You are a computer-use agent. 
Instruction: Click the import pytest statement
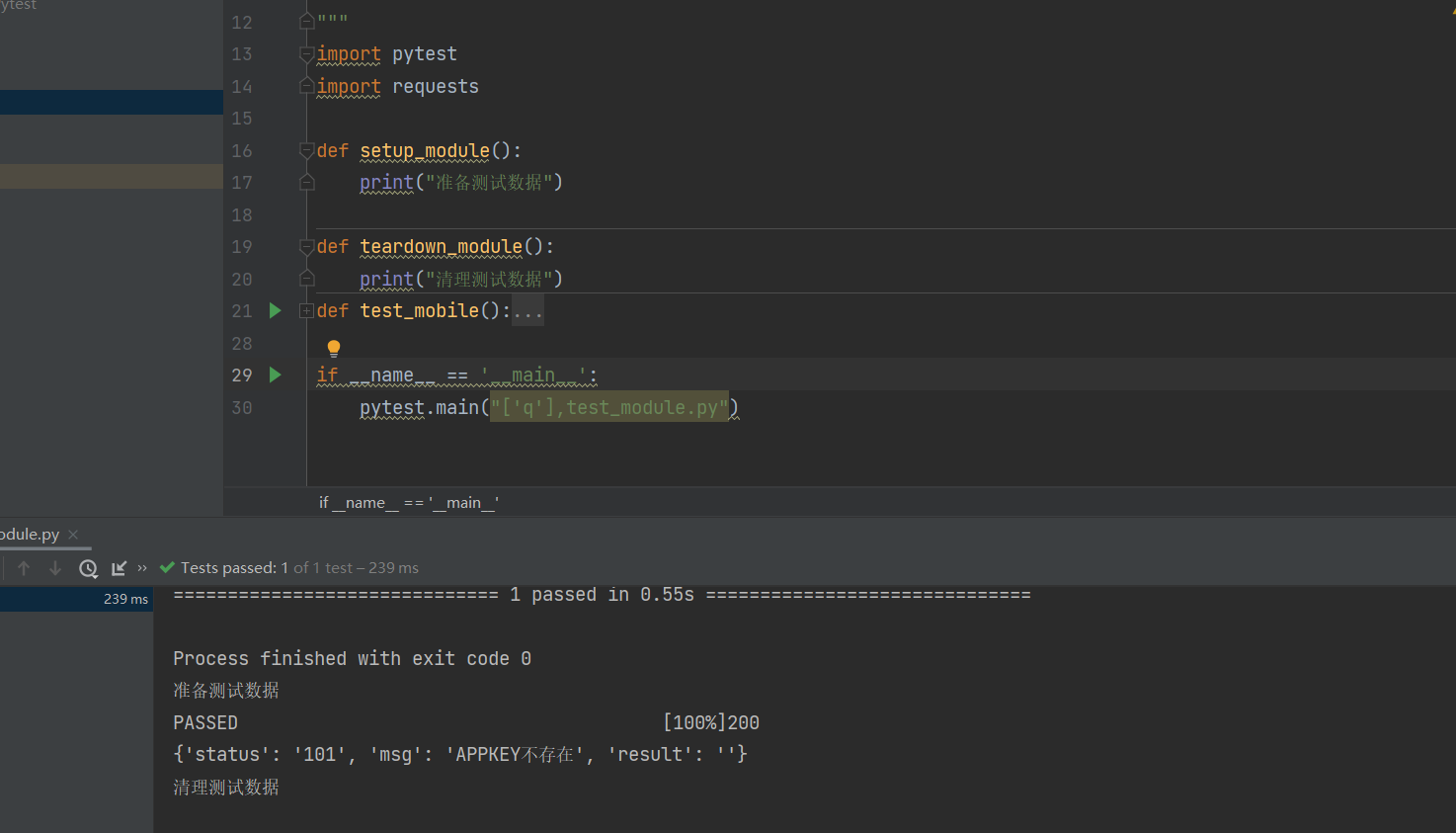pyautogui.click(x=386, y=53)
